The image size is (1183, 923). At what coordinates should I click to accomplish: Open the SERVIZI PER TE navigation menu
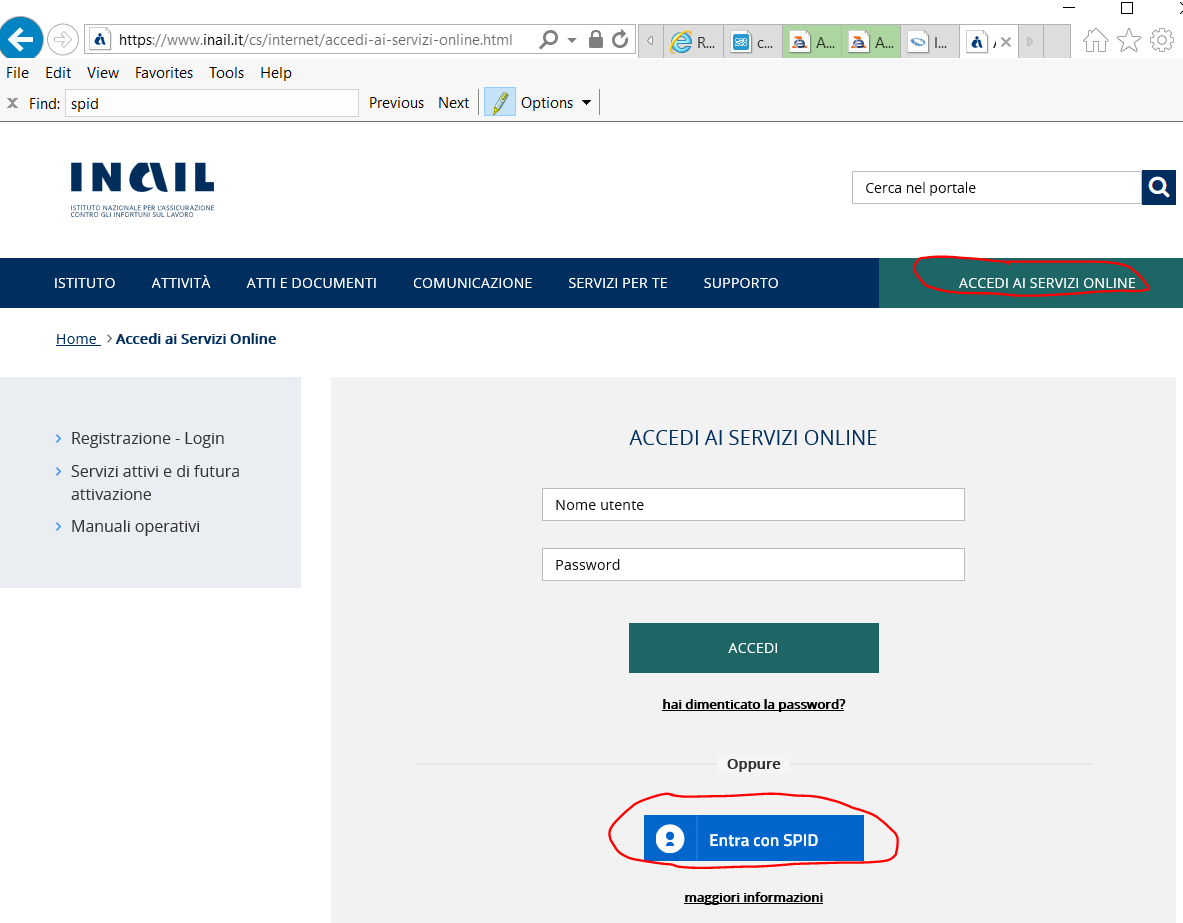coord(617,283)
